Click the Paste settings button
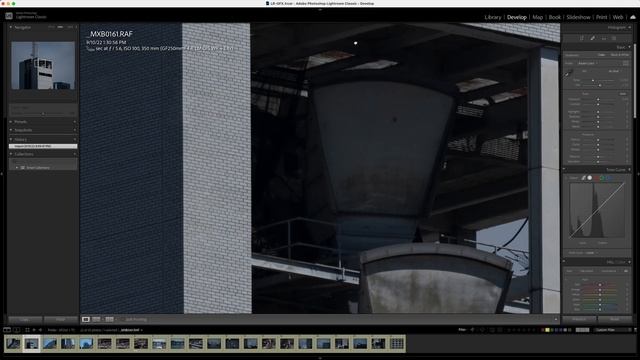Viewport: 640px width, 360px height. pyautogui.click(x=60, y=320)
